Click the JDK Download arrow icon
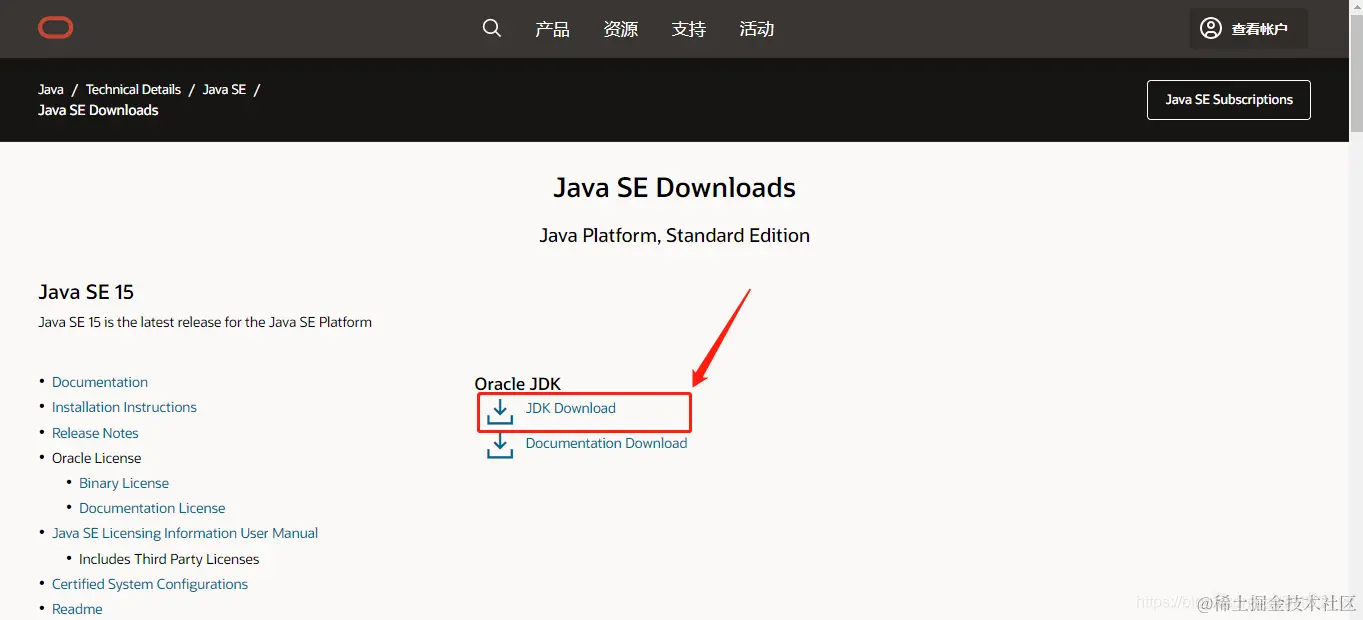1363x620 pixels. [x=500, y=410]
